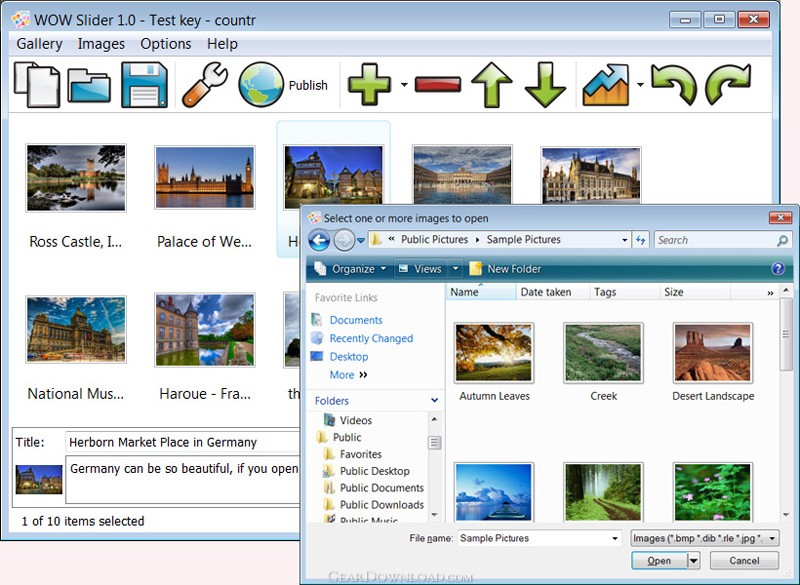
Task: Open the Gallery menu
Action: pyautogui.click(x=40, y=44)
